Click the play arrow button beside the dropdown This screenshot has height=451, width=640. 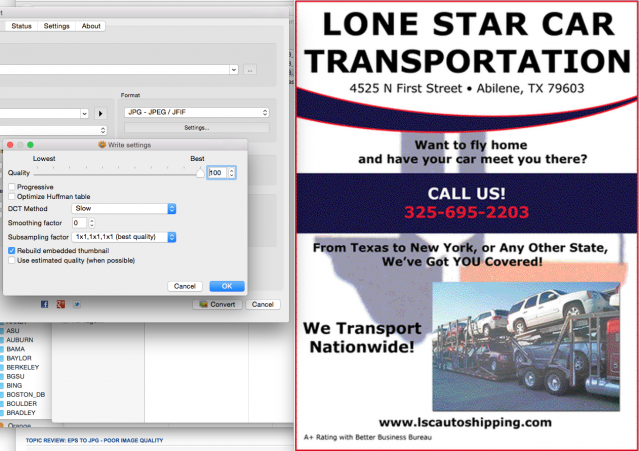(x=101, y=113)
